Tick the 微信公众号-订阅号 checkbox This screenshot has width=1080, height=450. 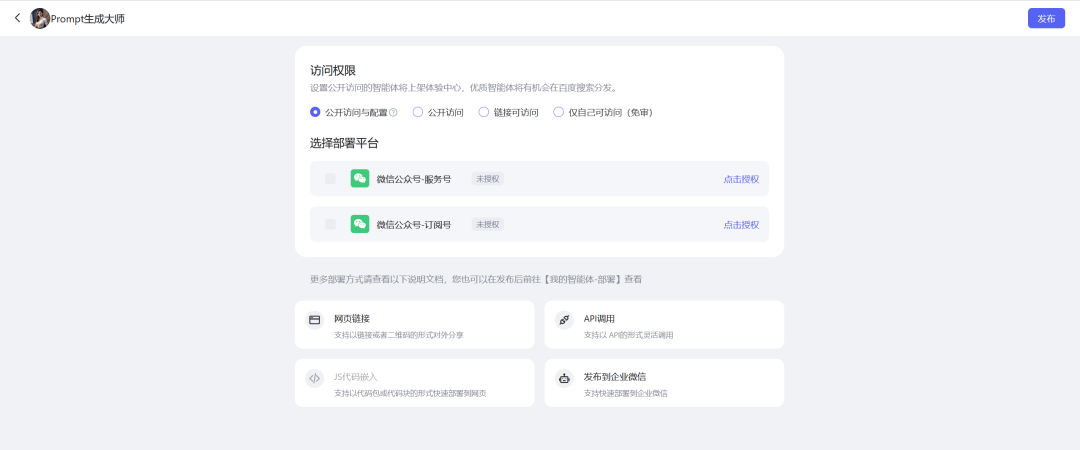[331, 224]
